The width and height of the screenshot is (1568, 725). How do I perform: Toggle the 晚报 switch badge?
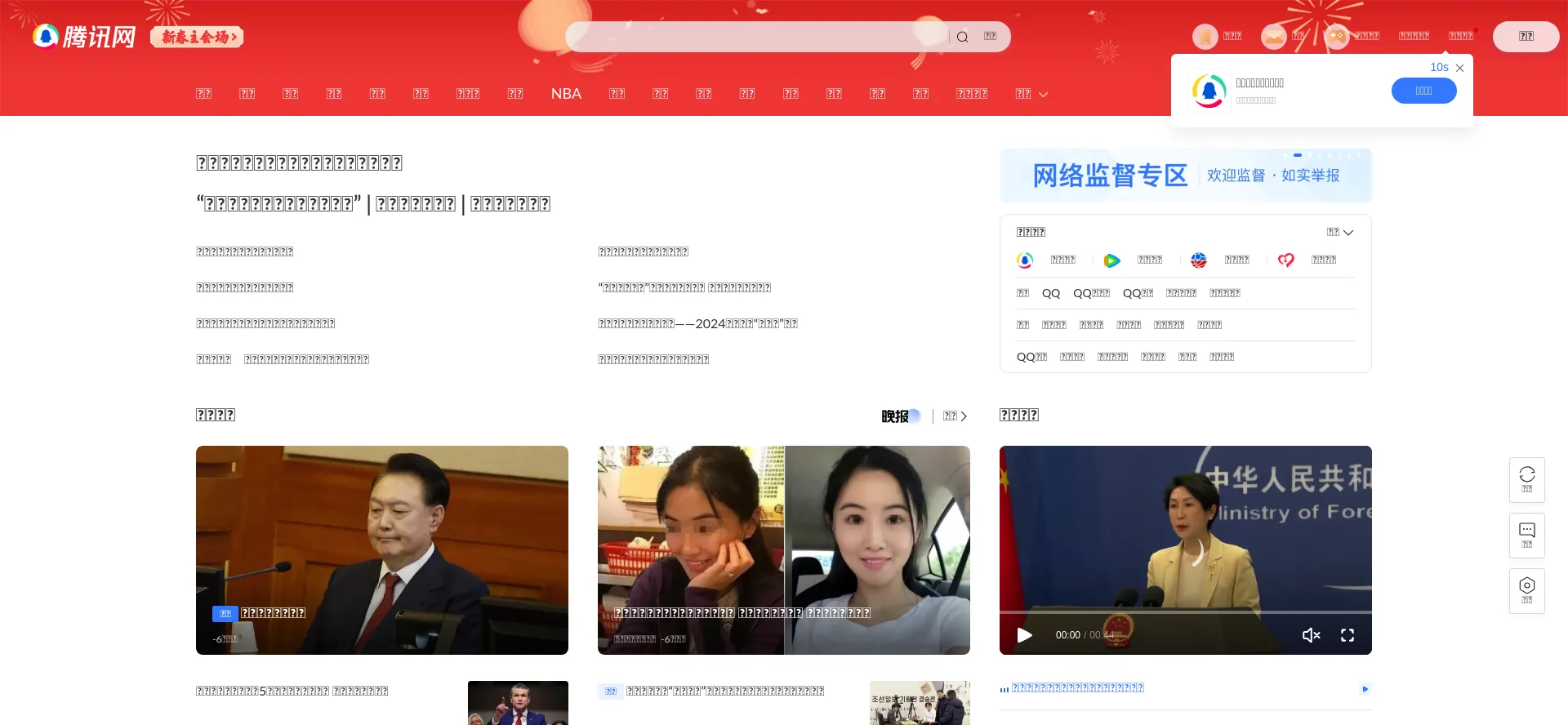tap(901, 416)
